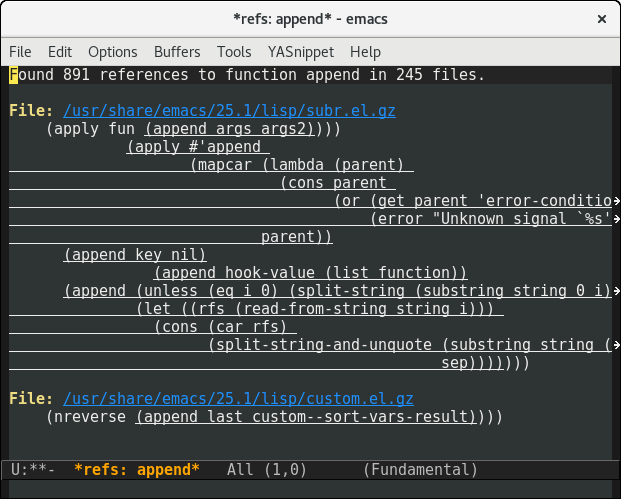This screenshot has width=621, height=499.
Task: Open the Options menu
Action: (112, 52)
